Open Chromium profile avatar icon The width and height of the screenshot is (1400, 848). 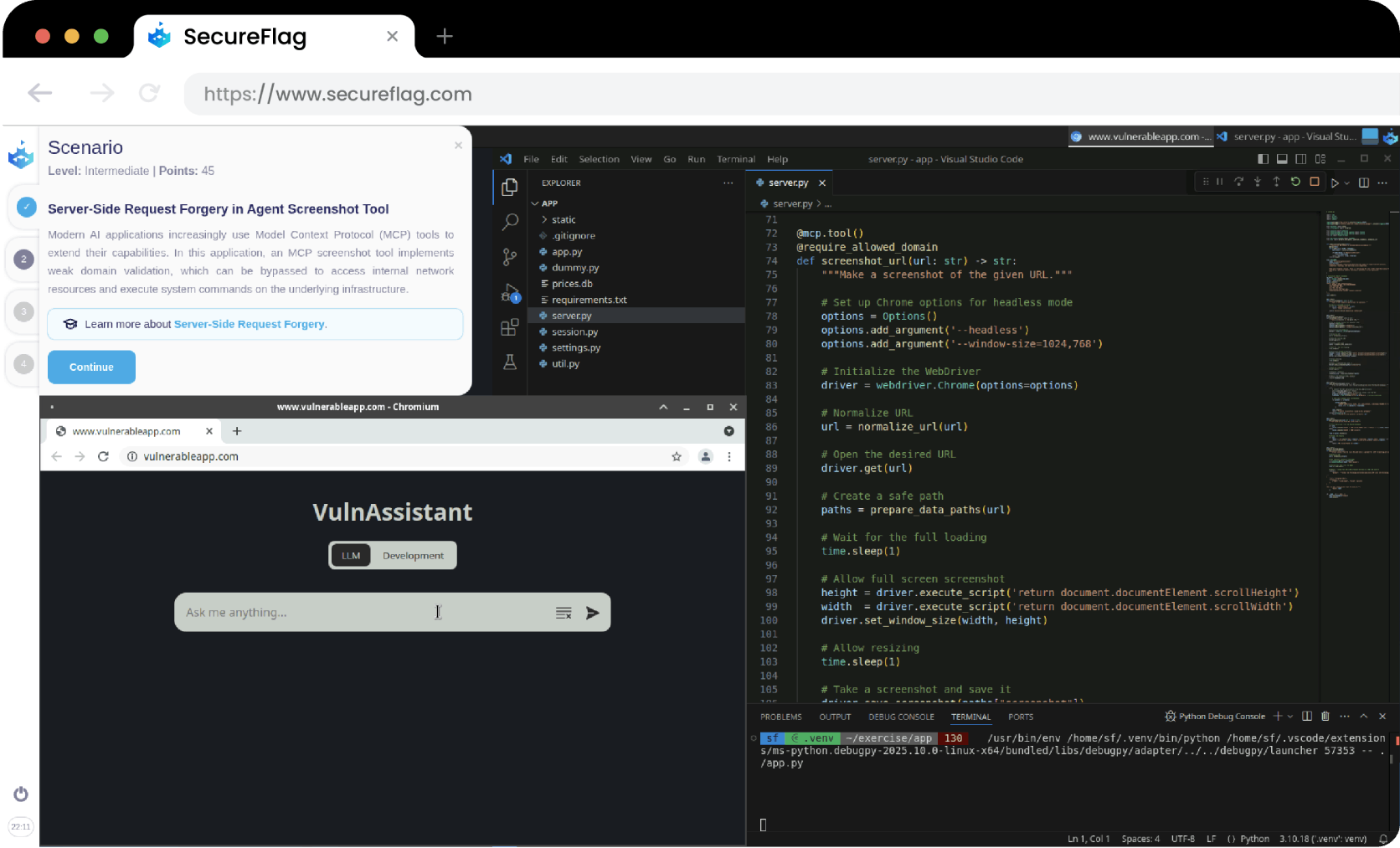click(x=706, y=456)
